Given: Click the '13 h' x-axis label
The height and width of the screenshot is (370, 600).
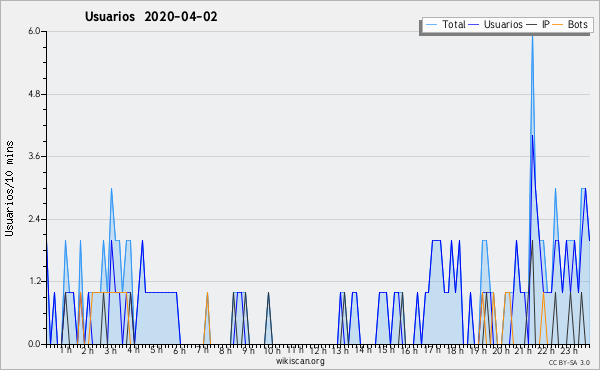Looking at the screenshot, I should [x=340, y=351].
